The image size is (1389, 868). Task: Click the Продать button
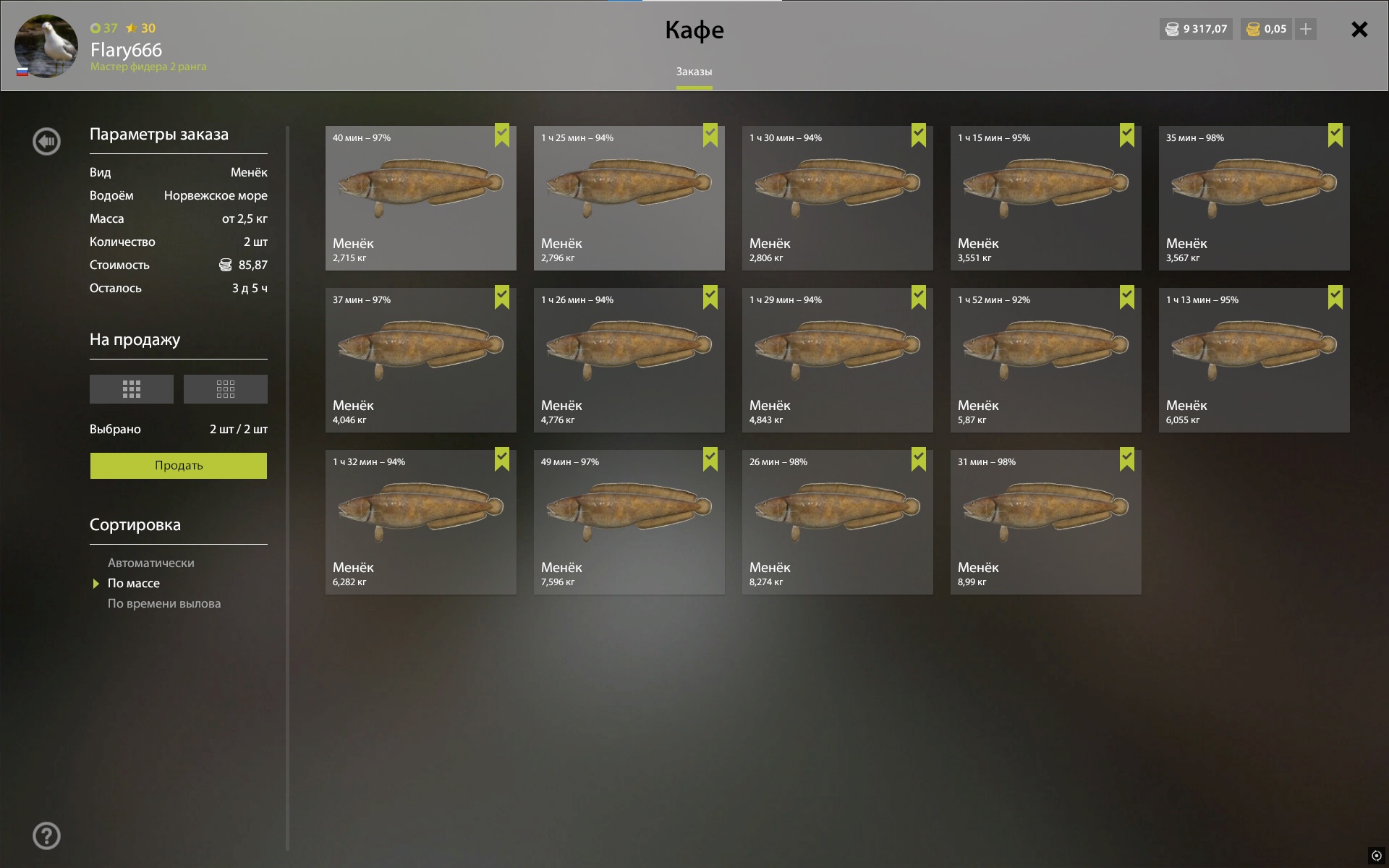click(x=179, y=466)
